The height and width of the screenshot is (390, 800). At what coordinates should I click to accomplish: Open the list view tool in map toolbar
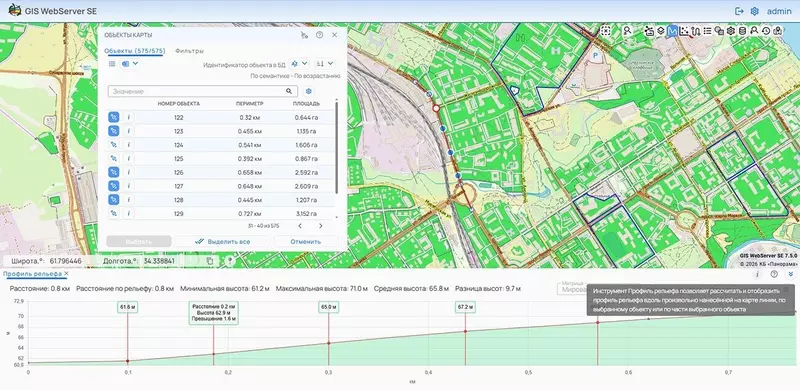[708, 31]
